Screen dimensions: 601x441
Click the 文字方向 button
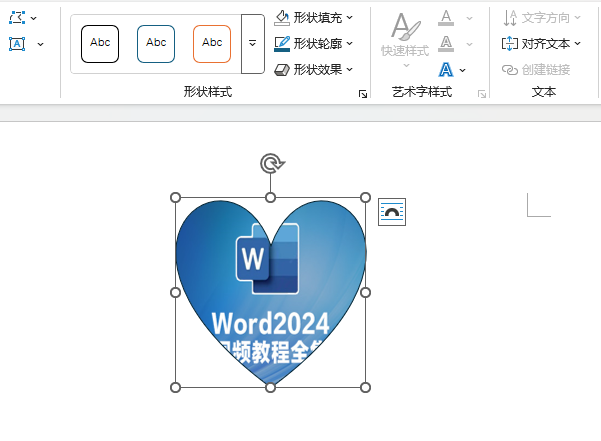click(542, 18)
